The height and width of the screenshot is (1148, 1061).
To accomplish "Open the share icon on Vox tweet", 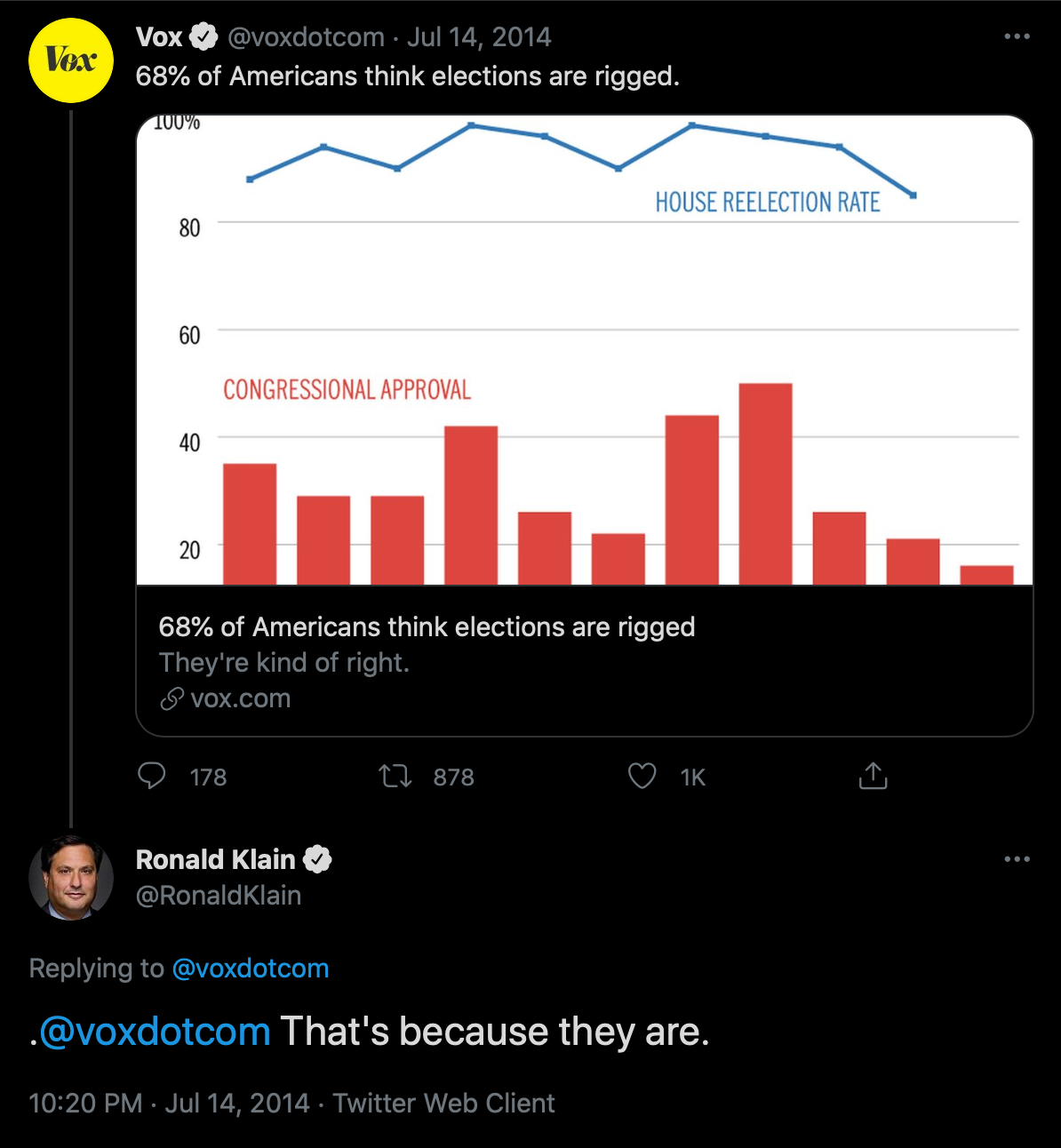I will click(x=874, y=776).
